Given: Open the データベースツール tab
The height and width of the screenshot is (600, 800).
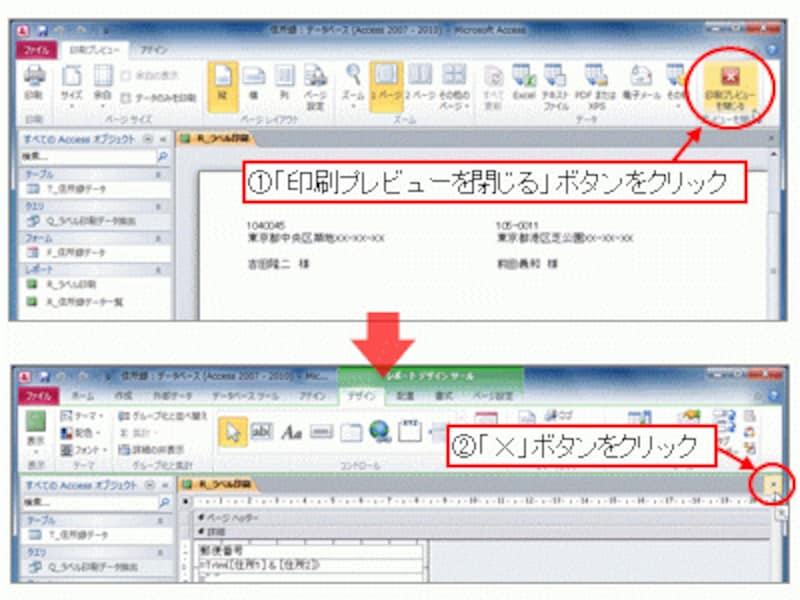Looking at the screenshot, I should point(245,396).
